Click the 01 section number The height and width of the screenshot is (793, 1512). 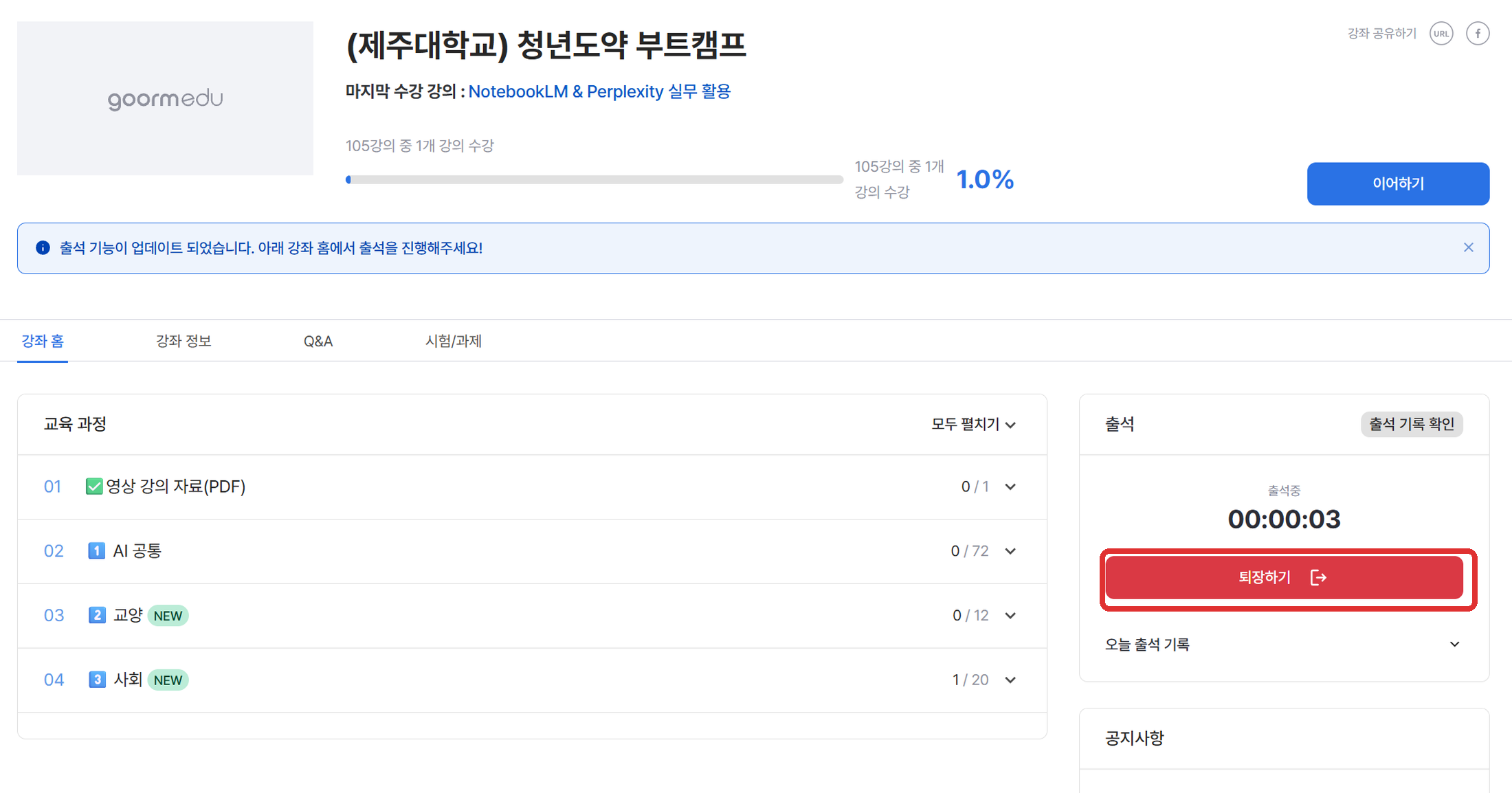[53, 487]
